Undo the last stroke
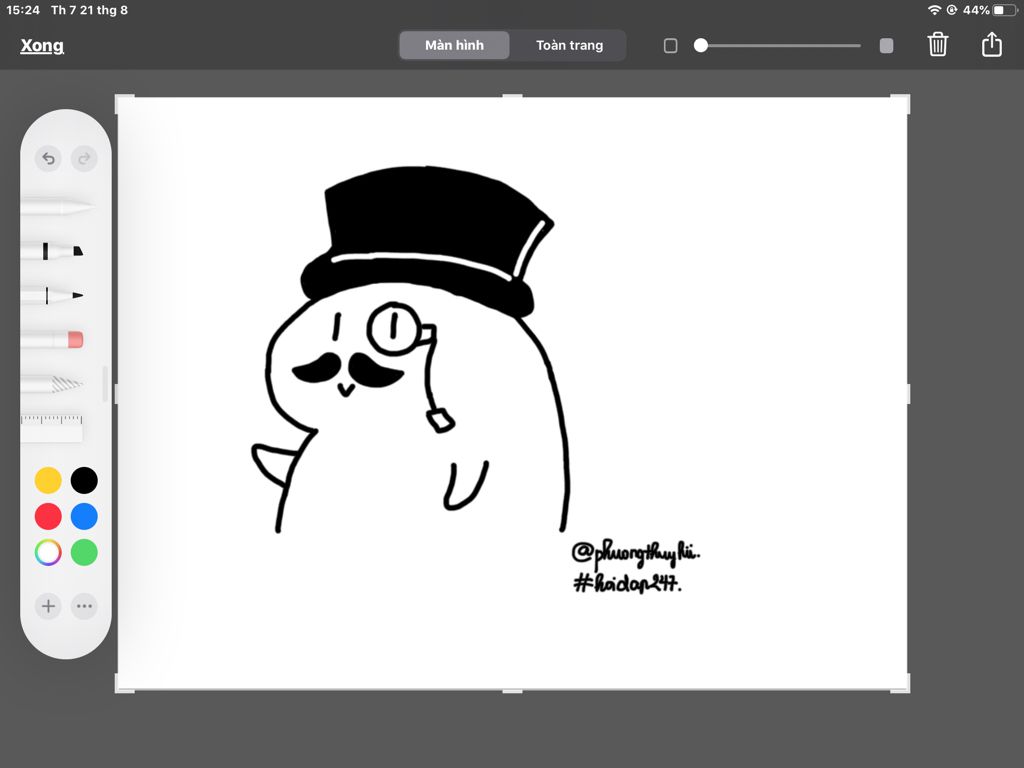1024x768 pixels. coord(48,158)
